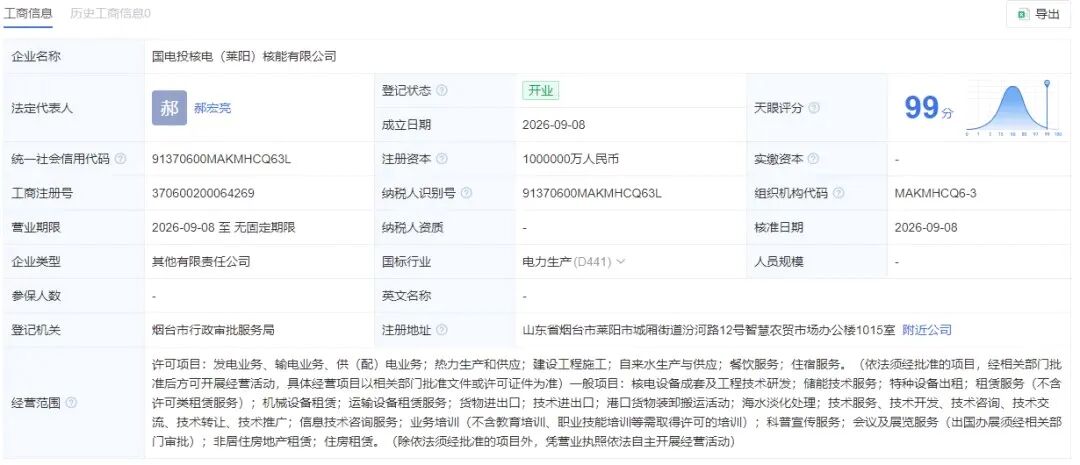Show help icon beside 实缴资本
The height and width of the screenshot is (465, 1080).
(813, 158)
